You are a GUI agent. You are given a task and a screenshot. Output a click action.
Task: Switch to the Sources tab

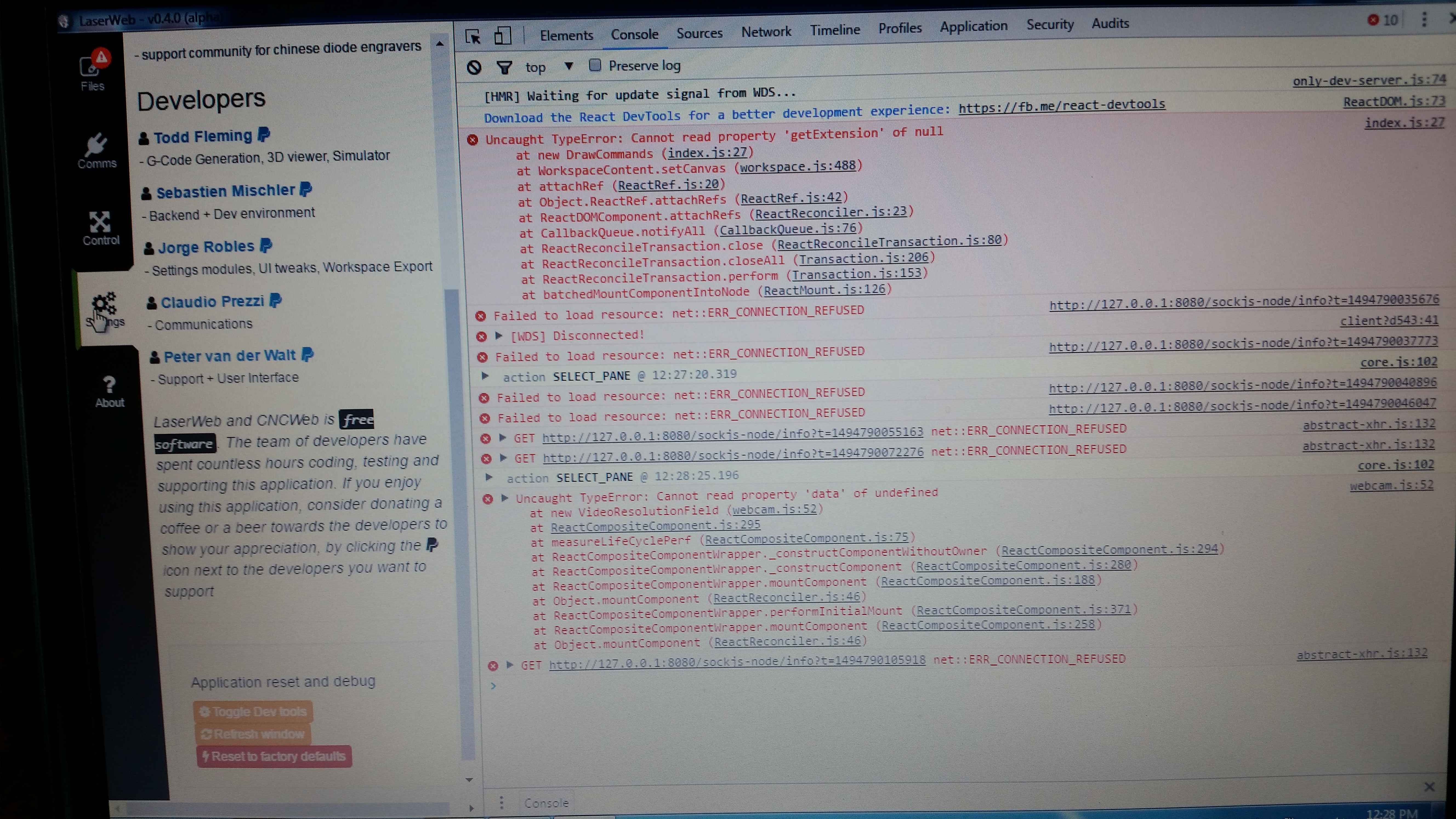pos(699,33)
